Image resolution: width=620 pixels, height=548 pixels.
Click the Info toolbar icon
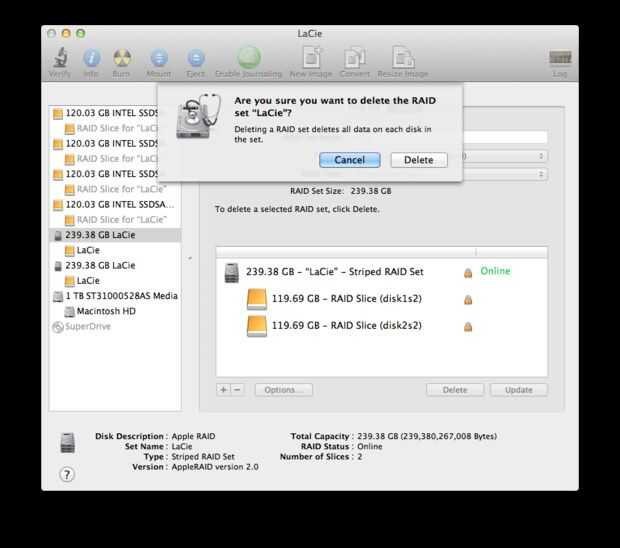click(91, 58)
